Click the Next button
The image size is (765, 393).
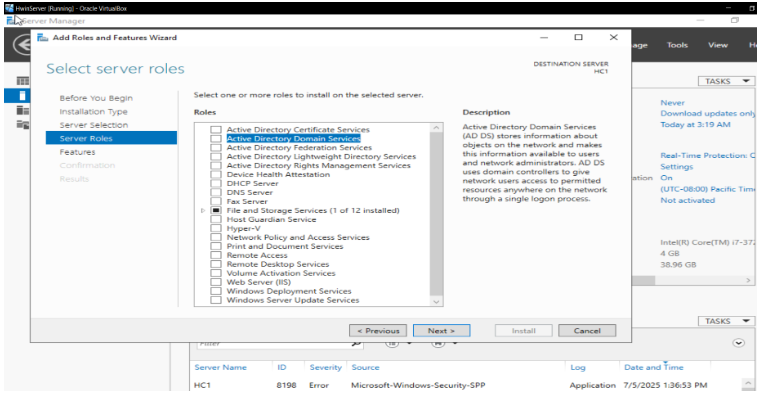point(442,331)
